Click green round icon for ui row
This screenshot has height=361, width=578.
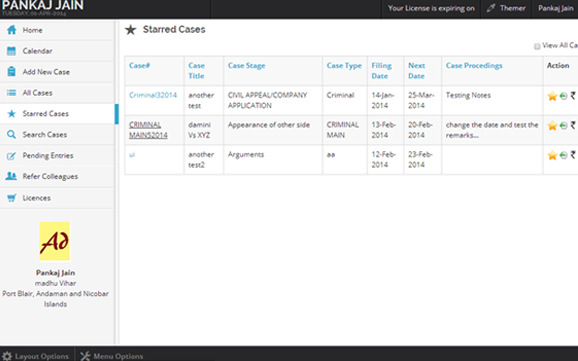pos(563,155)
